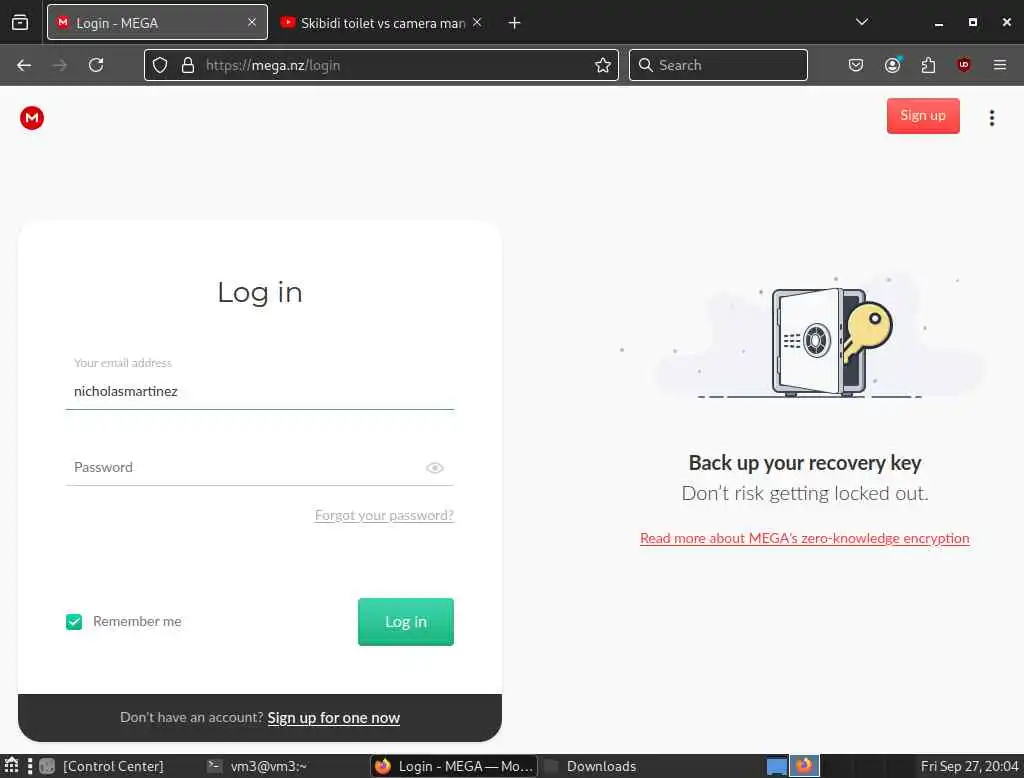Viewport: 1024px width, 778px height.
Task: Open the three-dot page menu
Action: 991,118
